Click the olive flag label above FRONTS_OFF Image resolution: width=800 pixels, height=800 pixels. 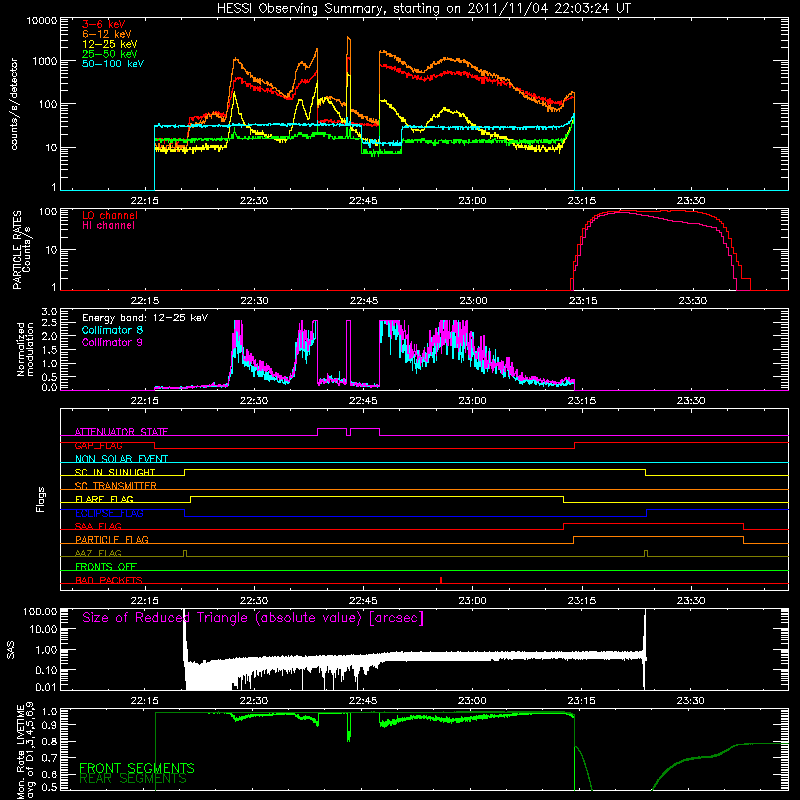(x=98, y=554)
